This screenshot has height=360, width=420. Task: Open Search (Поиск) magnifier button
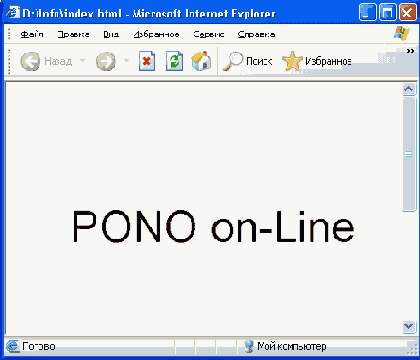coord(247,61)
